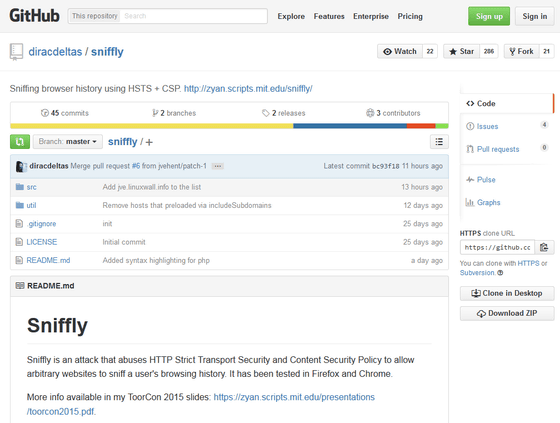The image size is (560, 423).
Task: Click the Pull requests sidebar icon
Action: pyautogui.click(x=470, y=149)
